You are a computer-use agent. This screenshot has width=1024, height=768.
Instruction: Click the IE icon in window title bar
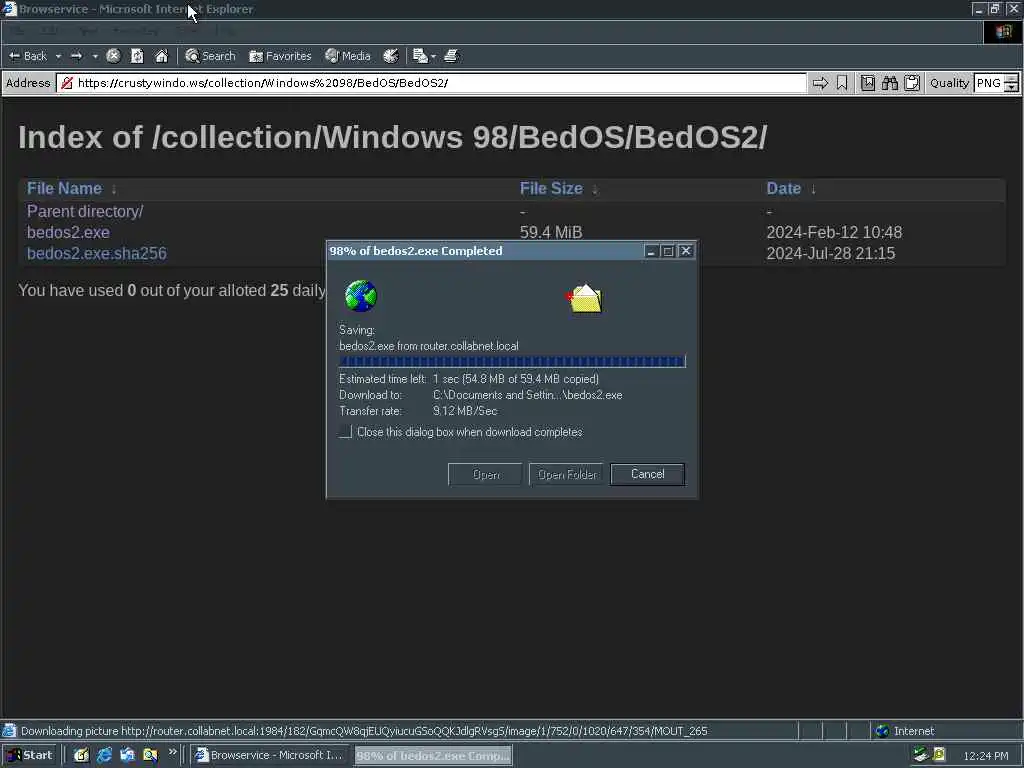(9, 9)
